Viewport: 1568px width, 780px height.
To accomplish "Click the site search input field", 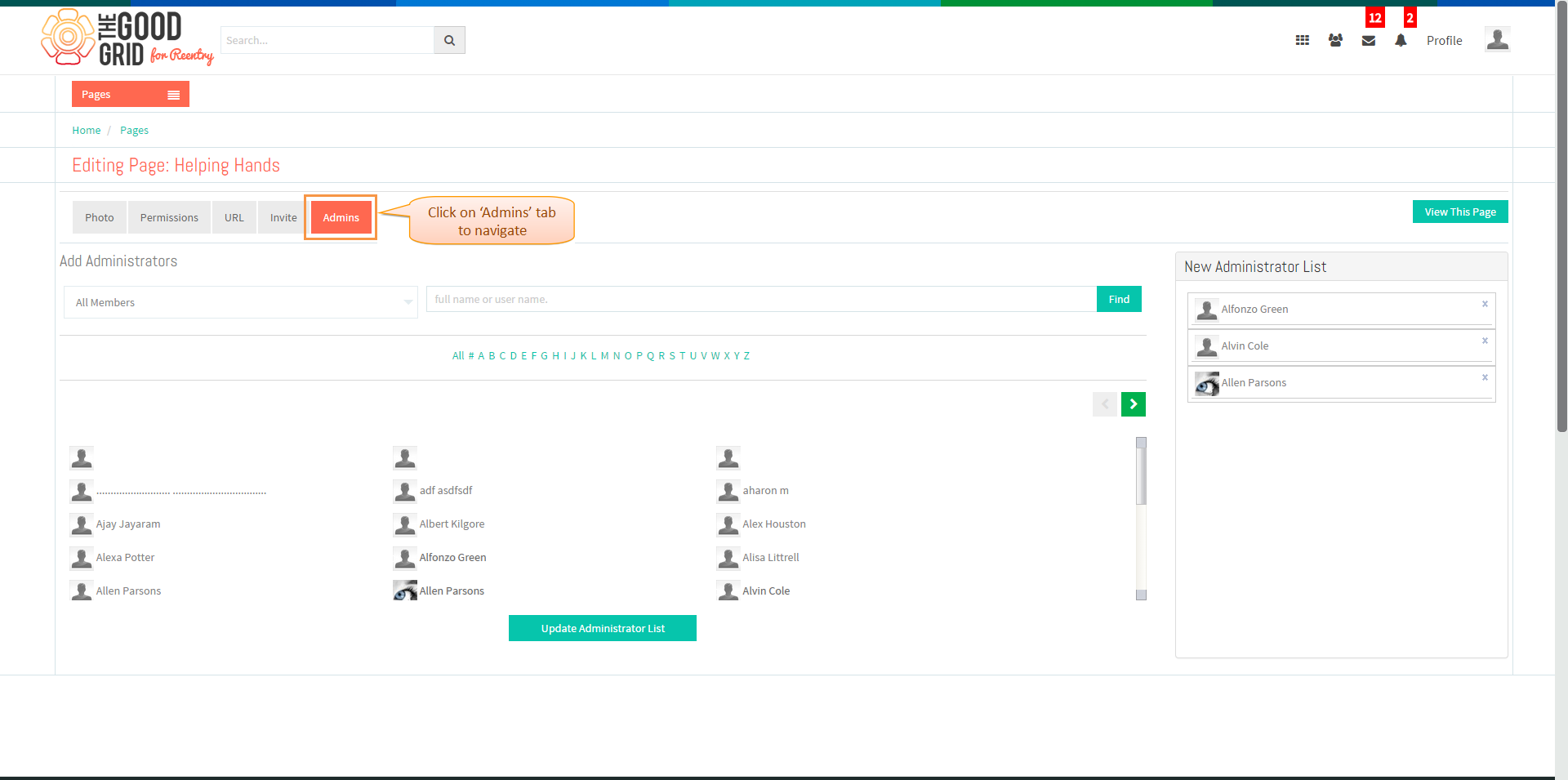I will tap(327, 40).
